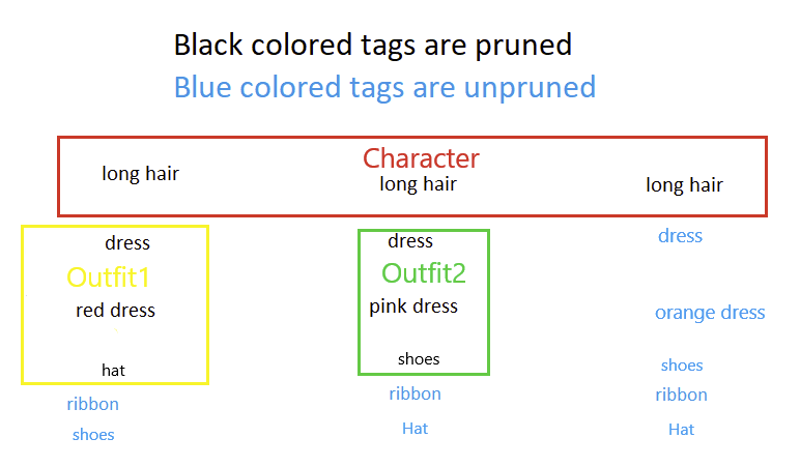Click the "long hair" tag under Character
The height and width of the screenshot is (467, 800).
click(418, 184)
